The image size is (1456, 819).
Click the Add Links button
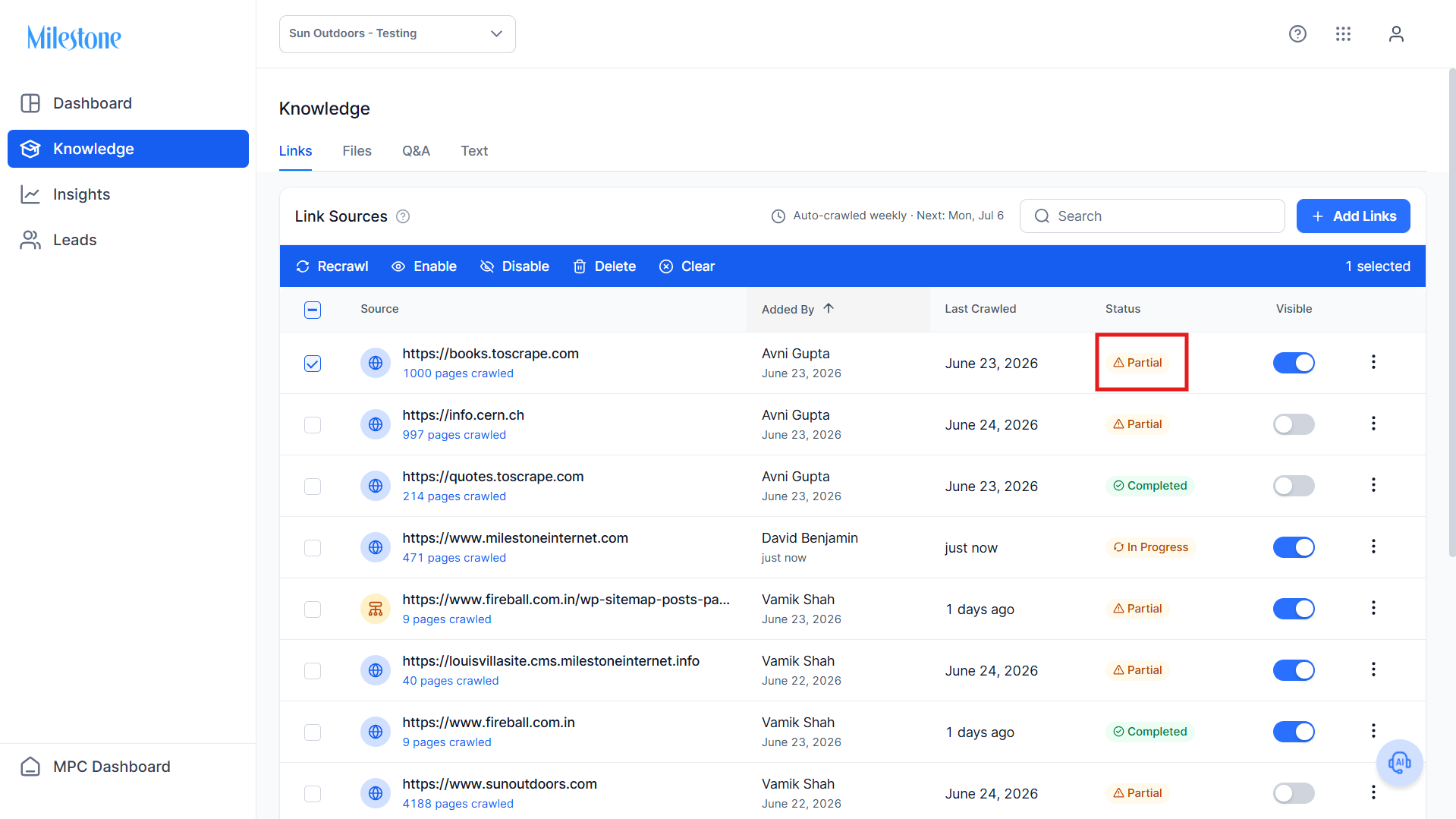(1354, 216)
